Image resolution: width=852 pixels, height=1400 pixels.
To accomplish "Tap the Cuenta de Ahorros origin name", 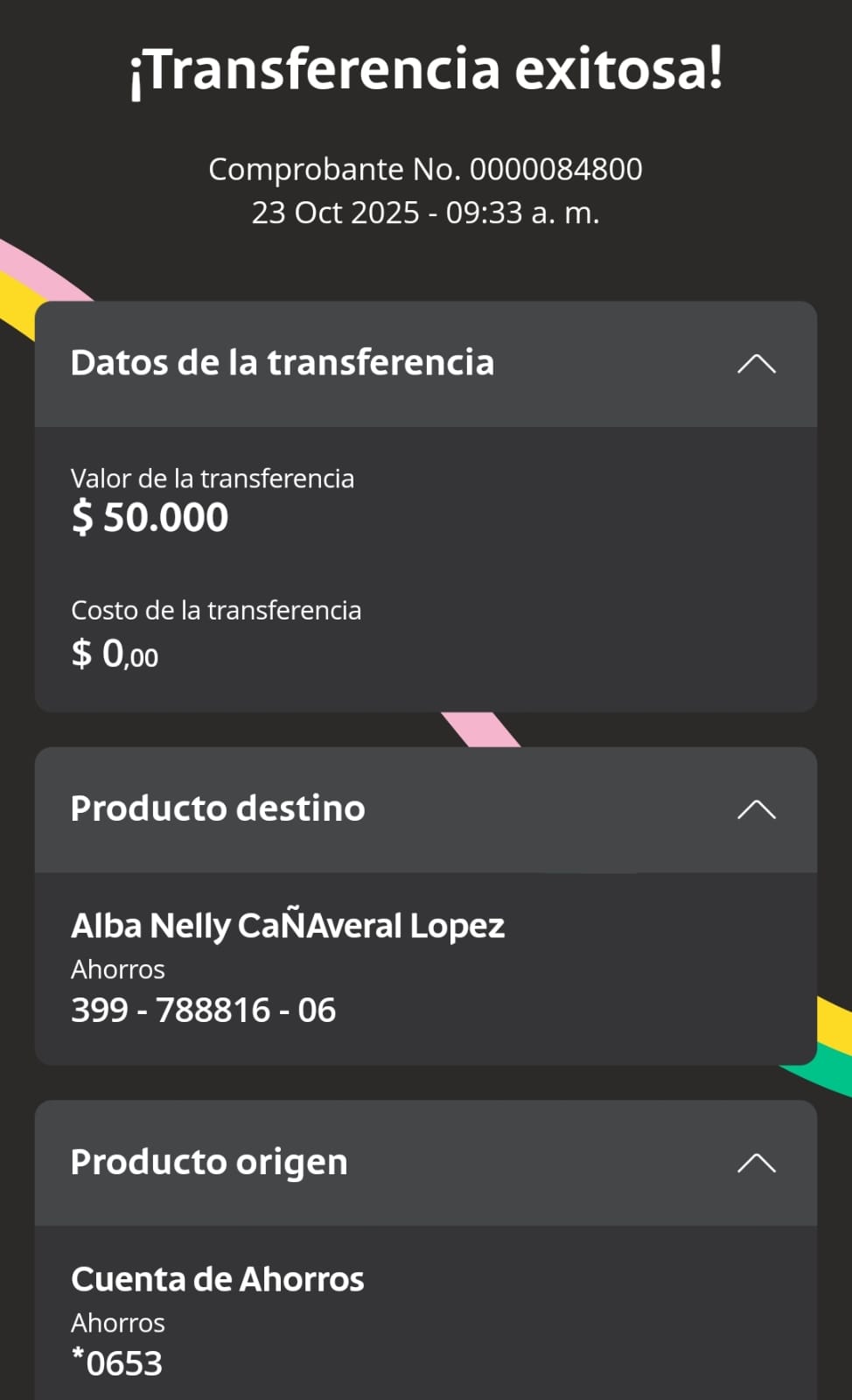I will tap(218, 1279).
